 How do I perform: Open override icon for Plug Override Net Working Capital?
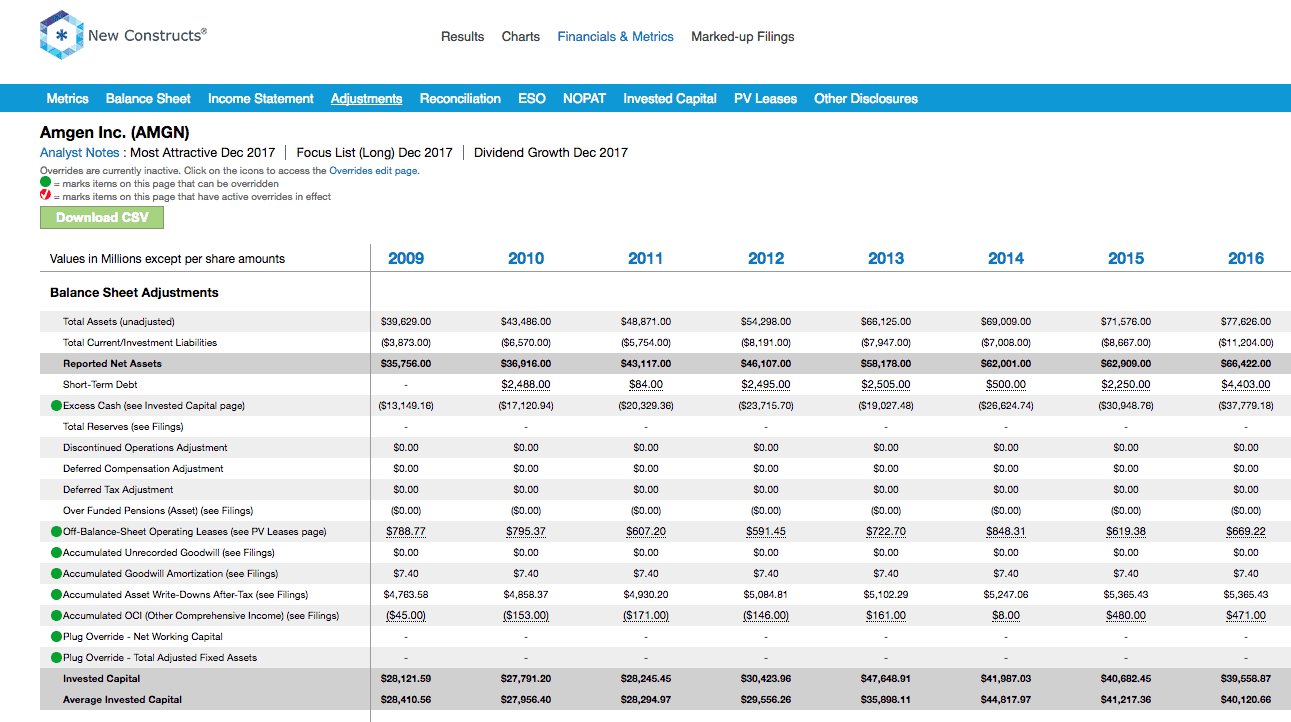tap(56, 637)
